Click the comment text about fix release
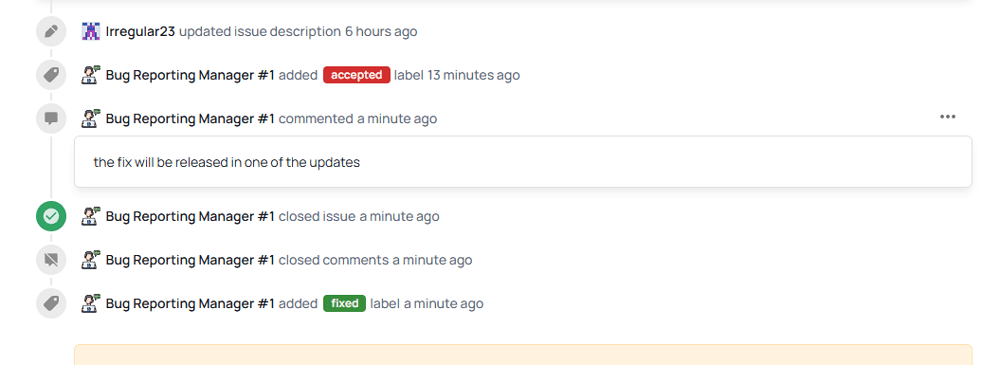The height and width of the screenshot is (365, 1000). pyautogui.click(x=227, y=162)
